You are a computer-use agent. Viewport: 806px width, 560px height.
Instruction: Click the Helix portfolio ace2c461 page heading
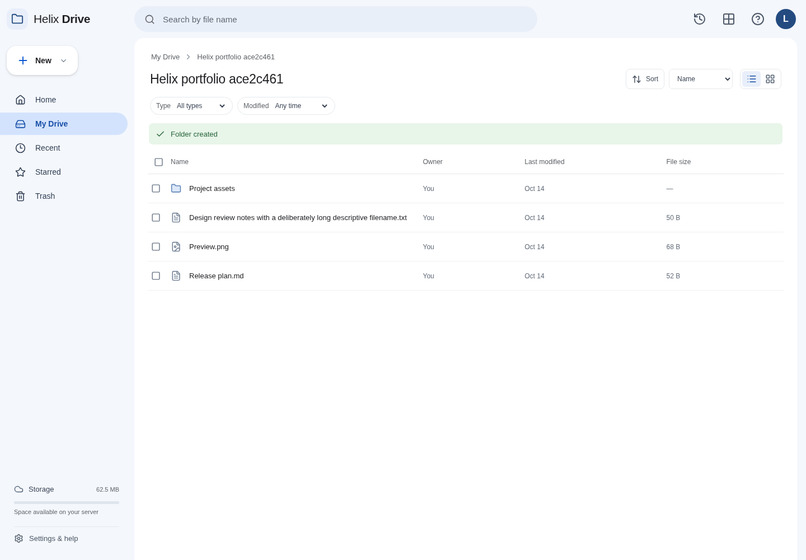(x=216, y=79)
